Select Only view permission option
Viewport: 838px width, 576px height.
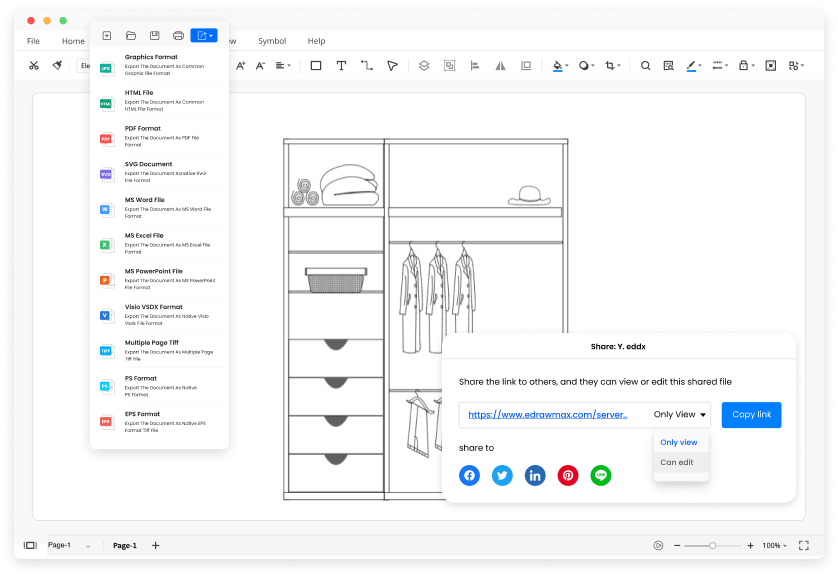679,442
